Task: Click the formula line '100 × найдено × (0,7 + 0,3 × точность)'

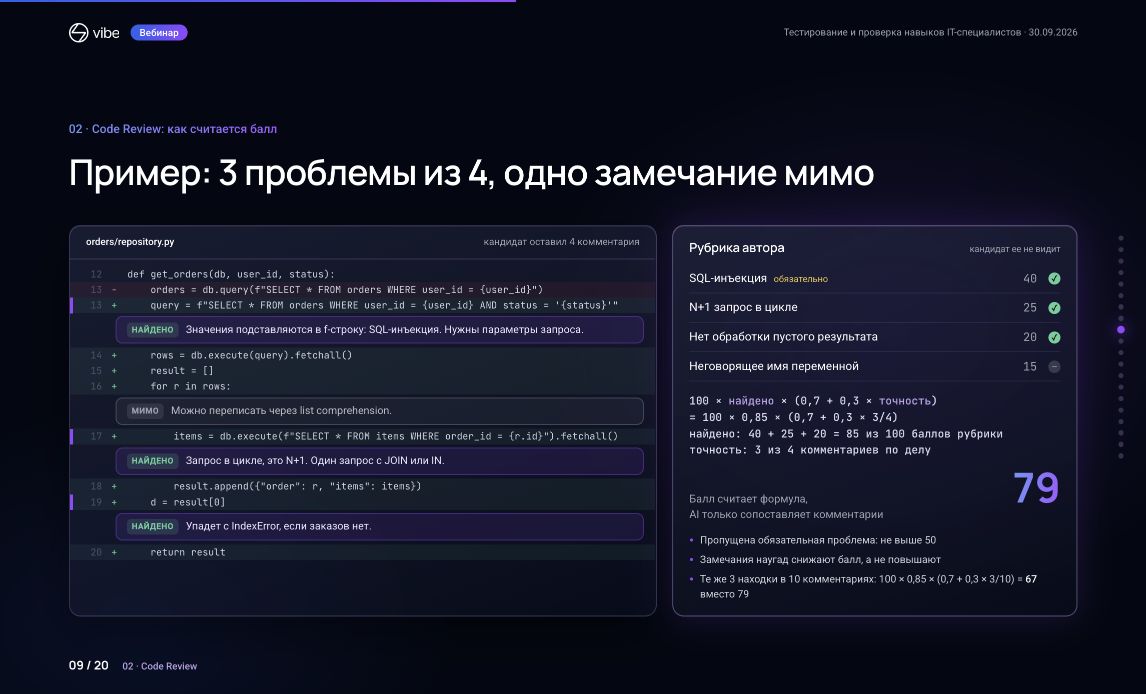Action: click(x=813, y=400)
